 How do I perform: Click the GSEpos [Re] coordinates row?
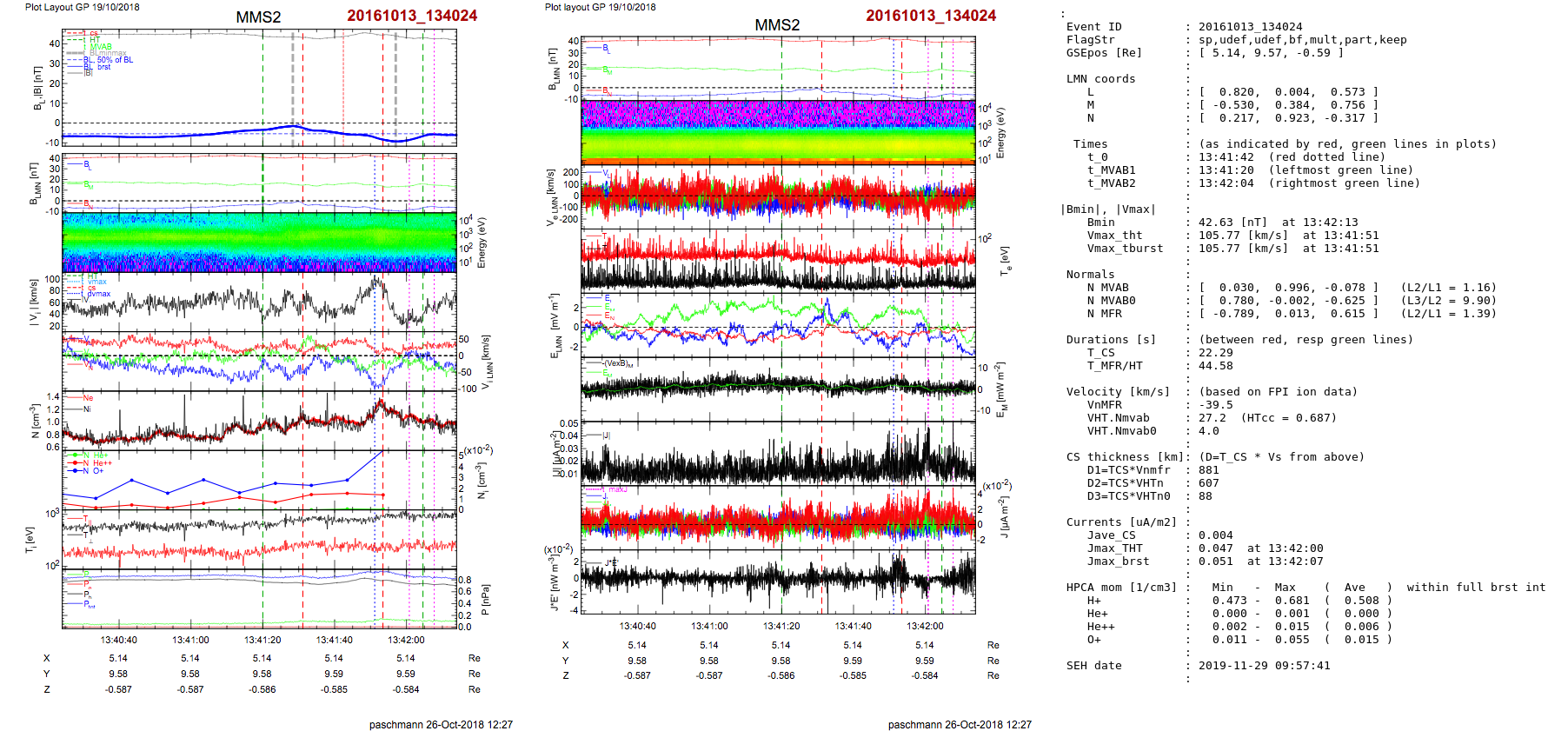coord(1270,53)
